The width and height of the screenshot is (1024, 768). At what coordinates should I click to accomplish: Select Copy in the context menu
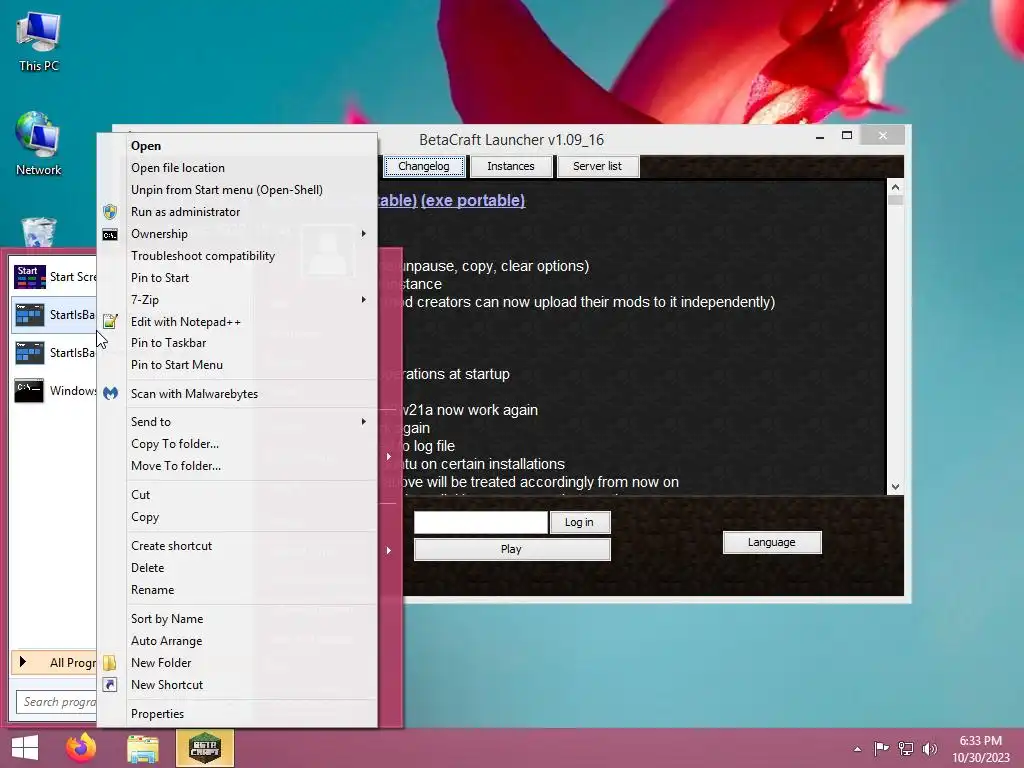coord(238,517)
